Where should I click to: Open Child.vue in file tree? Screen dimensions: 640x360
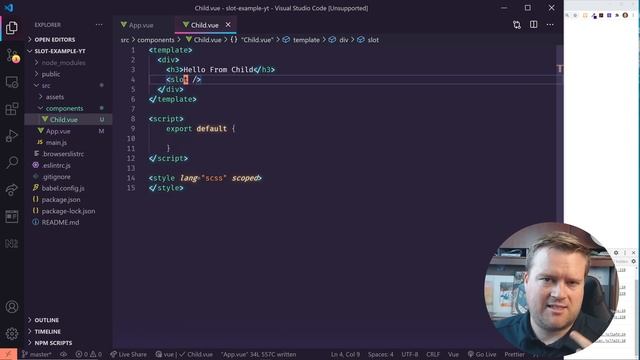64,120
